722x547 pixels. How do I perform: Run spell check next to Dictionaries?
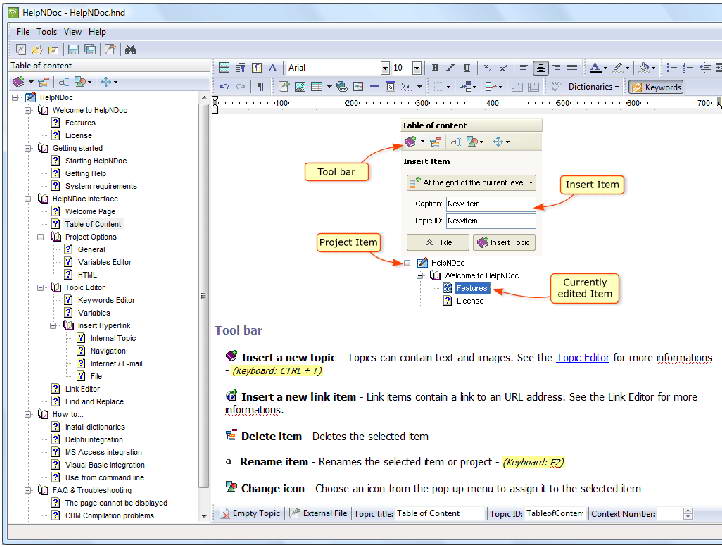[x=556, y=86]
